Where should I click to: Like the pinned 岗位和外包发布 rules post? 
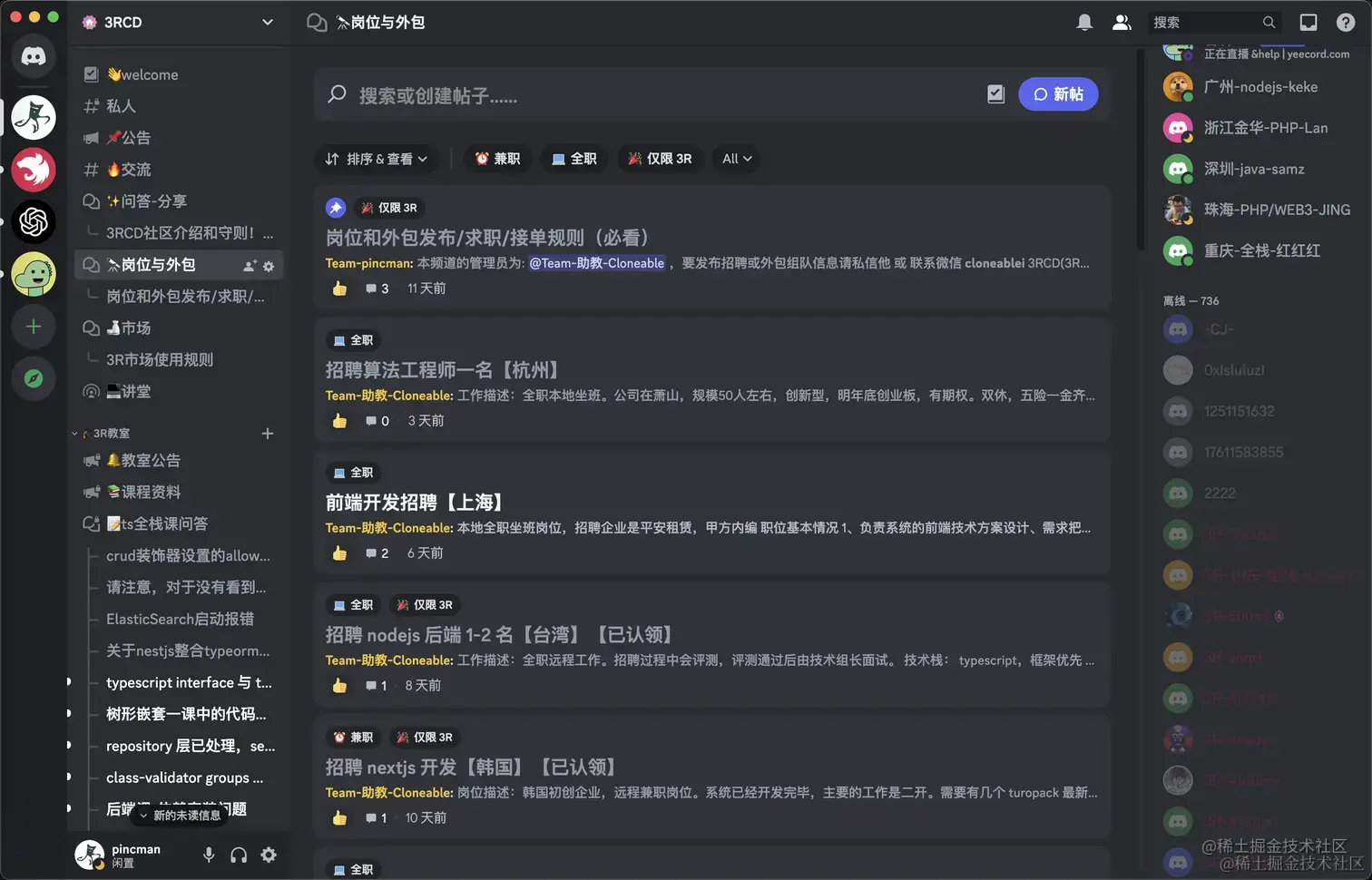coord(339,288)
